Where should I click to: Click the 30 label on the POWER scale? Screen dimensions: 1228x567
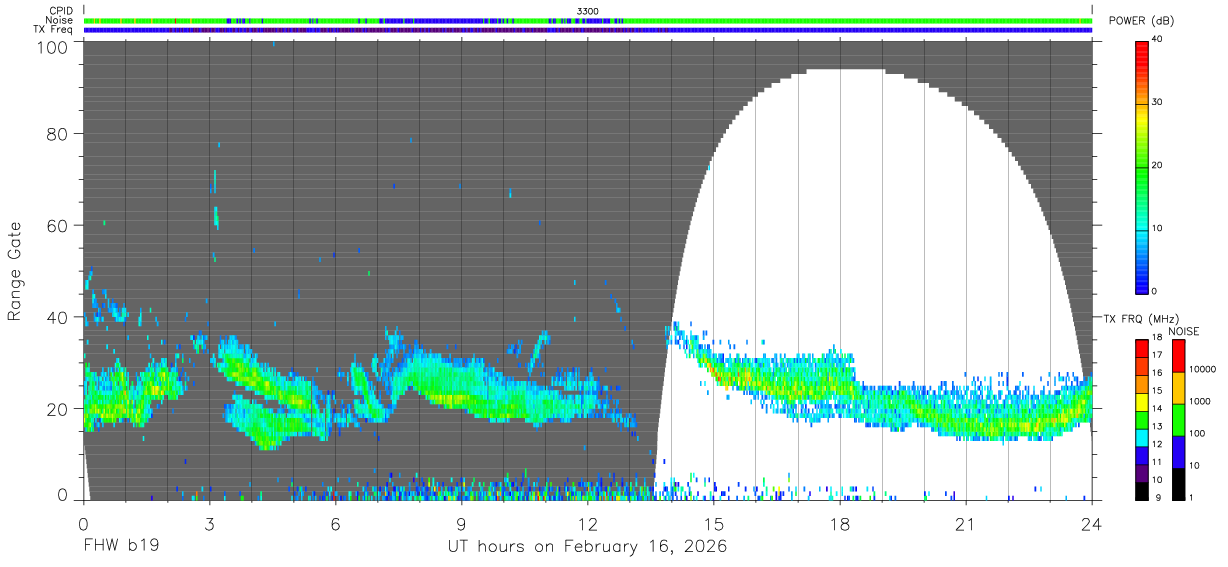tap(1159, 103)
